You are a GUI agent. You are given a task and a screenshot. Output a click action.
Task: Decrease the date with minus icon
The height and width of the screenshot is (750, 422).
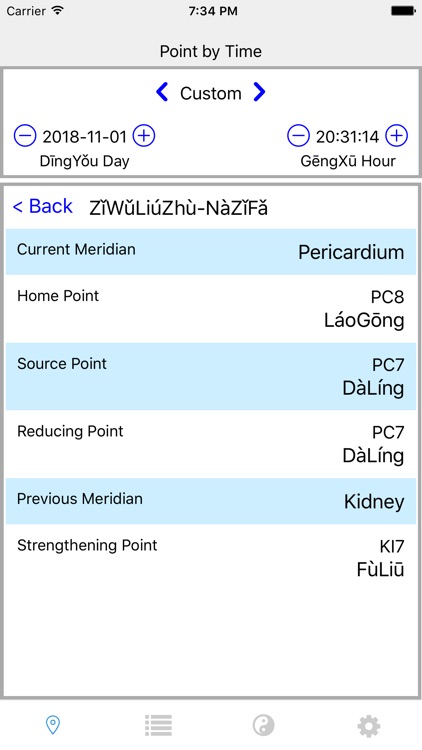click(25, 136)
